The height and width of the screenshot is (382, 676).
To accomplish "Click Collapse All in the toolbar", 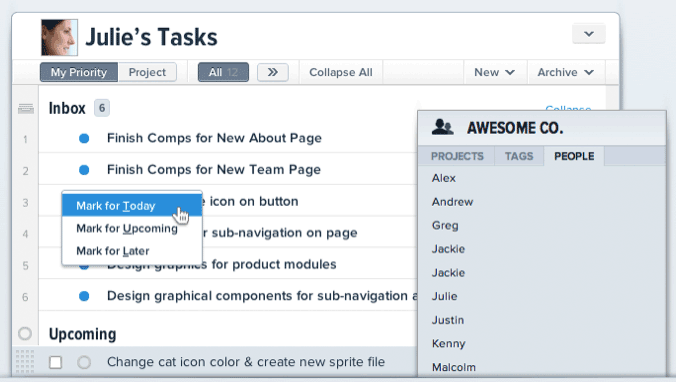I will 341,72.
